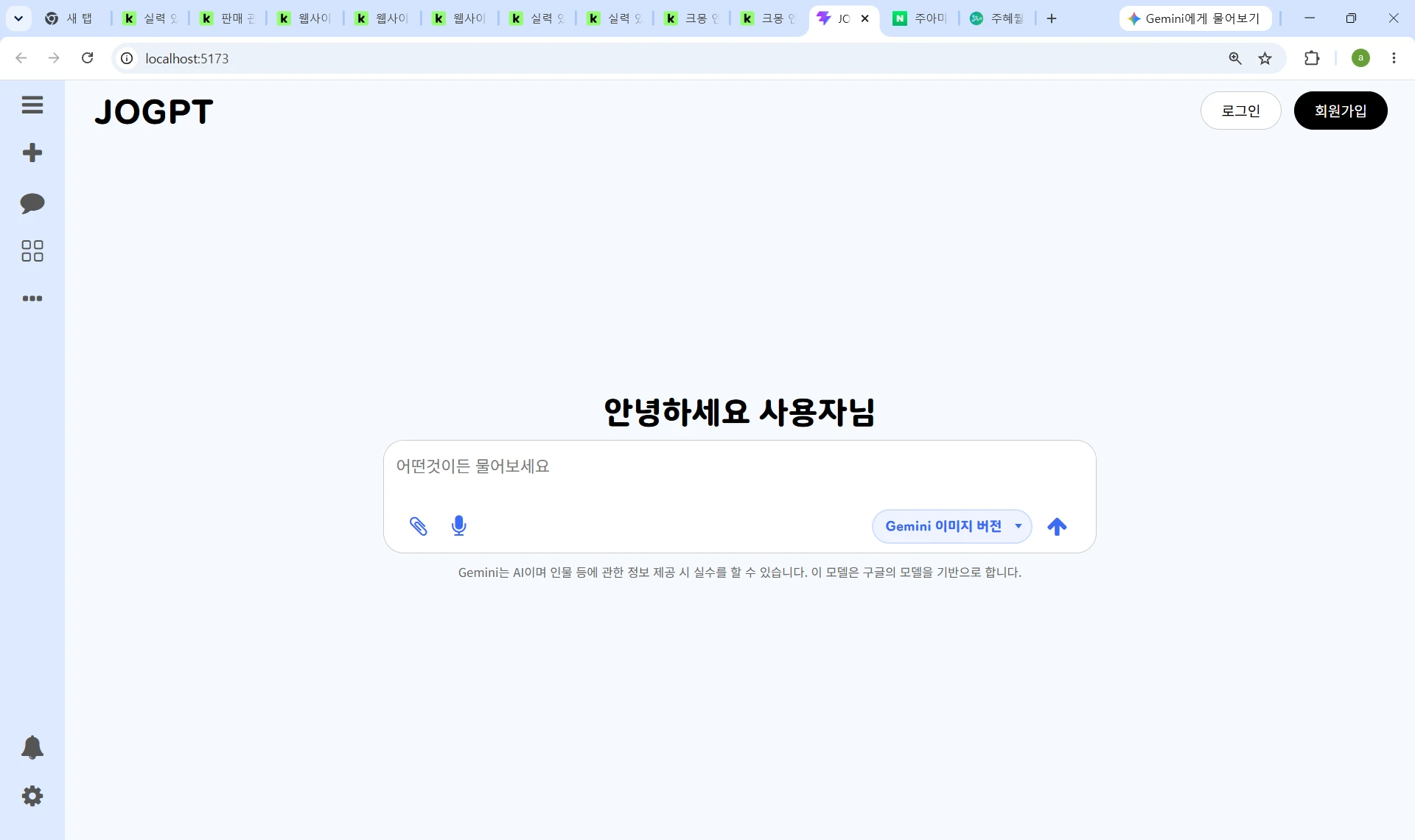Go back with browser back arrow
This screenshot has width=1415, height=840.
21,58
